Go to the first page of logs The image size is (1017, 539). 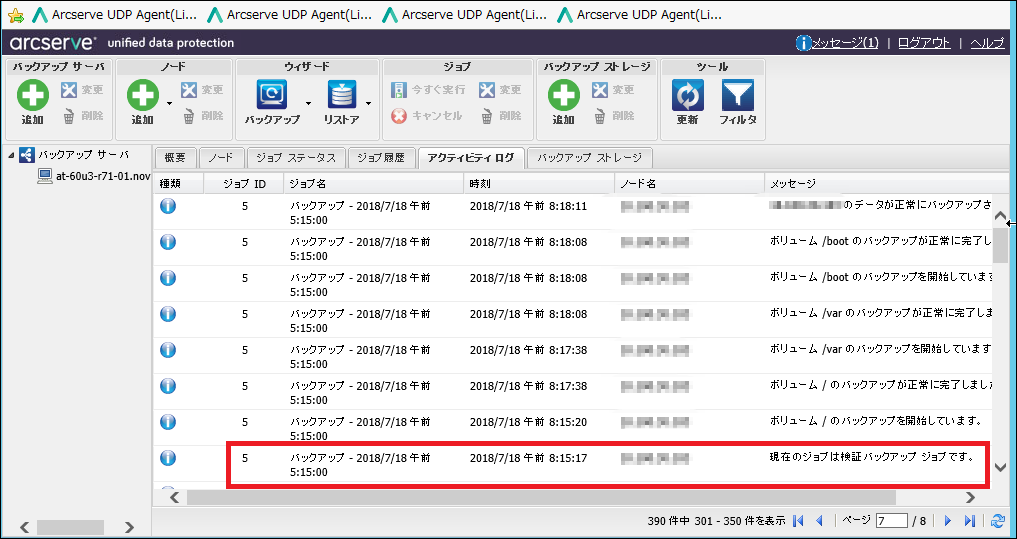[x=798, y=520]
